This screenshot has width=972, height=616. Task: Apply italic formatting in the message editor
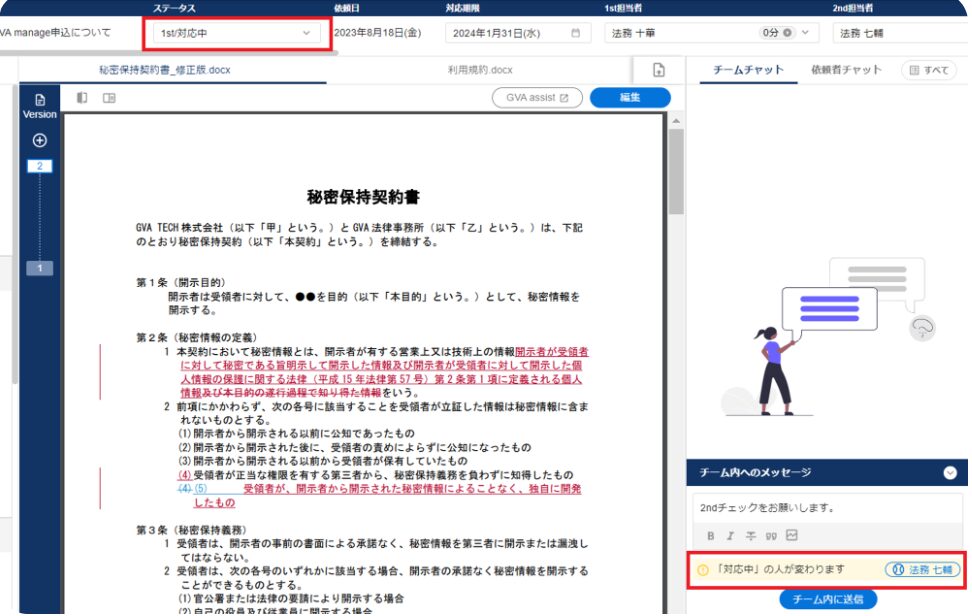[x=730, y=536]
